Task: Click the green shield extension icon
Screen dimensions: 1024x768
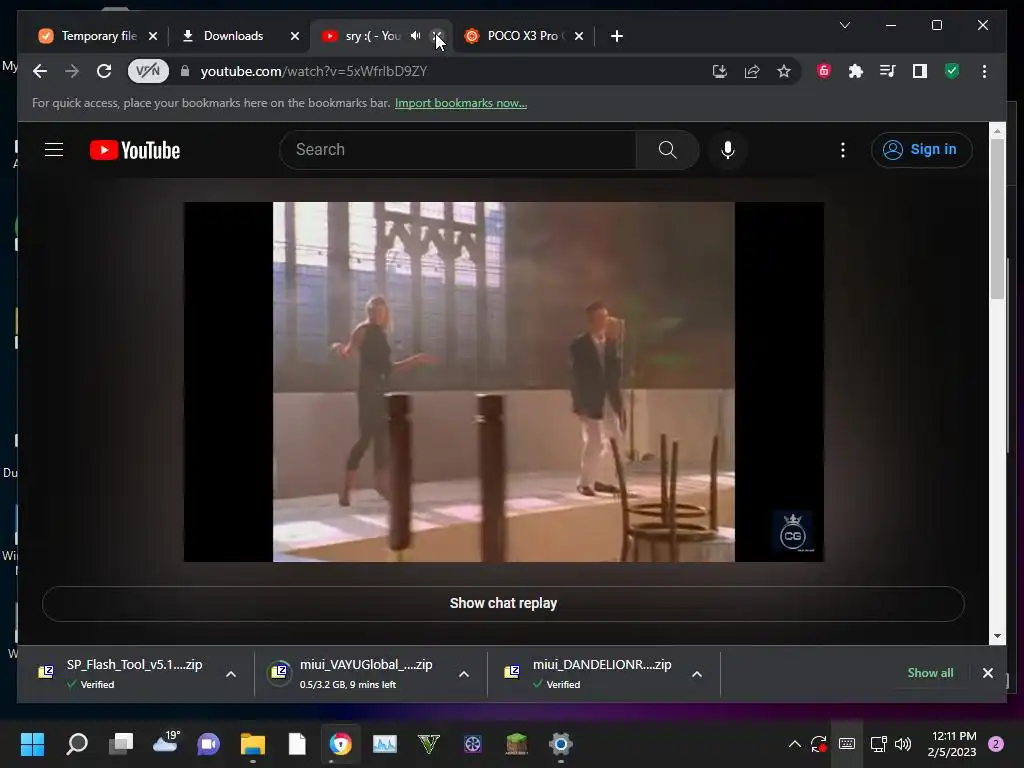Action: point(952,71)
